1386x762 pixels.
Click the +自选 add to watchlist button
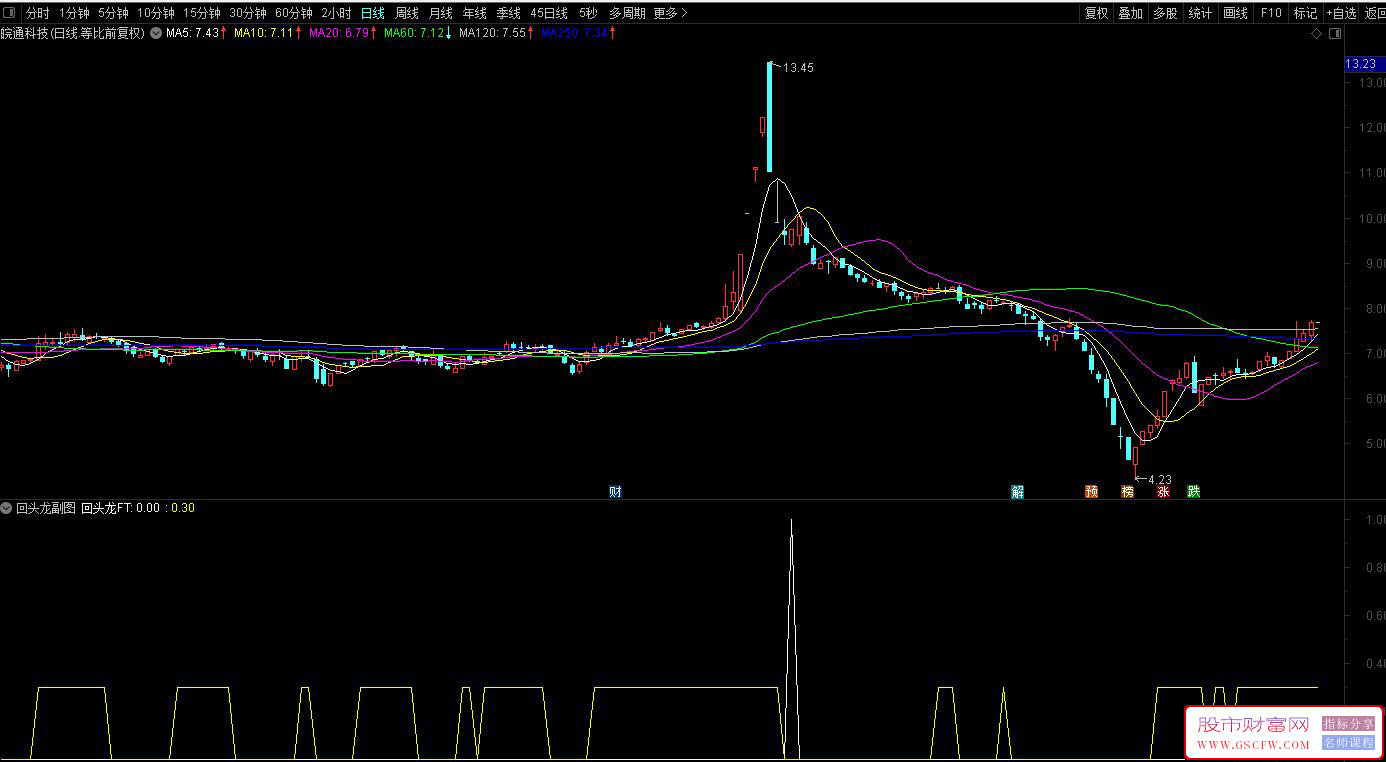click(x=1341, y=13)
